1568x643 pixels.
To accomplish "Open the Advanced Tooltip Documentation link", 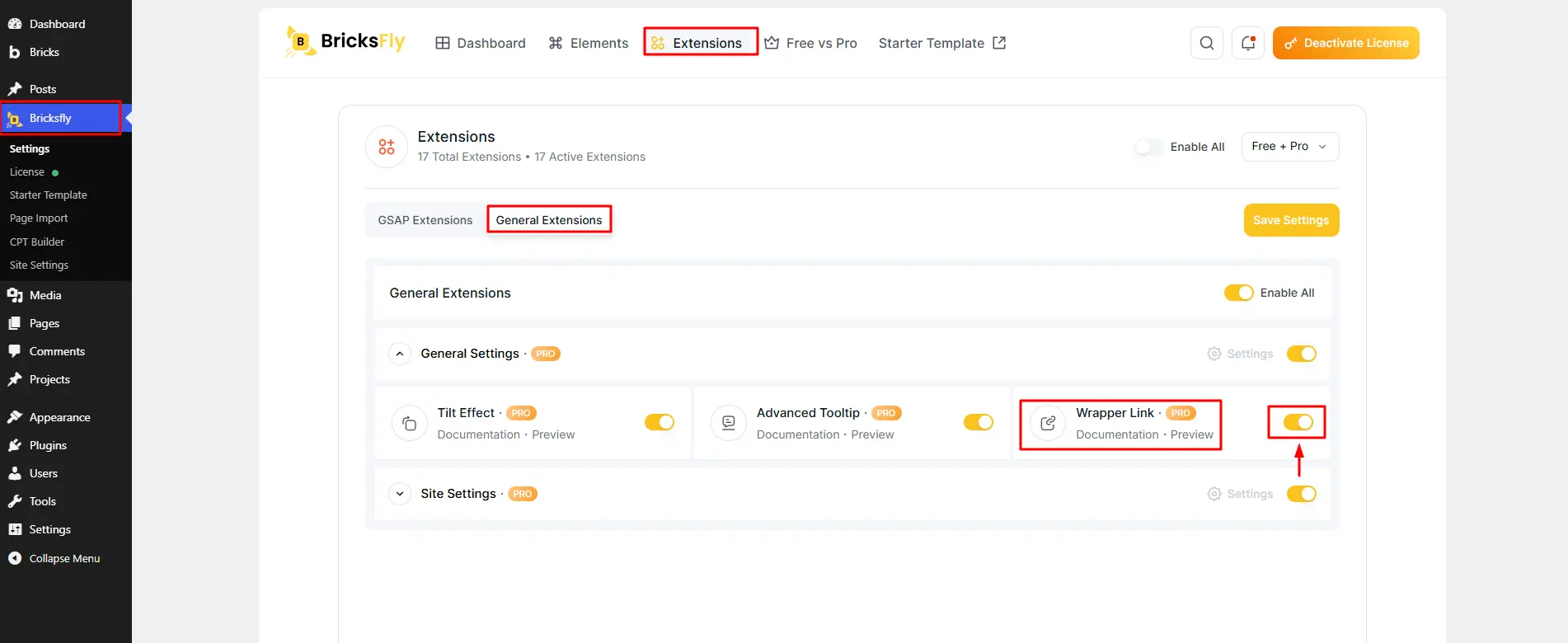I will coord(798,434).
